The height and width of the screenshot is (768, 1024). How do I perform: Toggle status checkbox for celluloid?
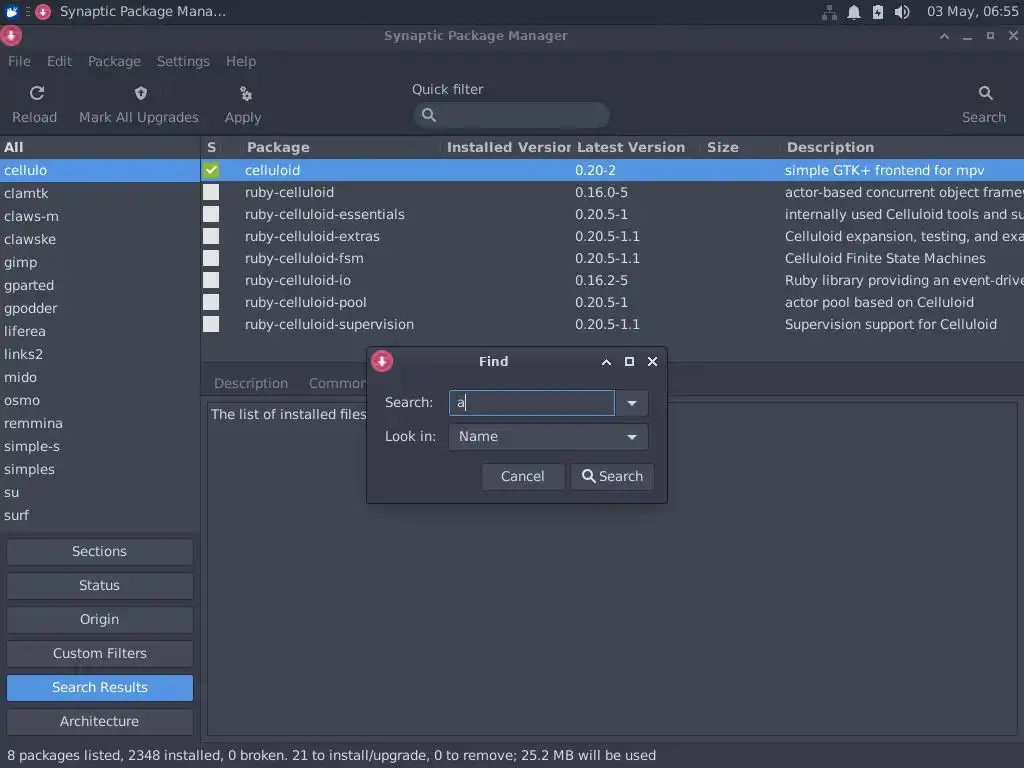(211, 170)
